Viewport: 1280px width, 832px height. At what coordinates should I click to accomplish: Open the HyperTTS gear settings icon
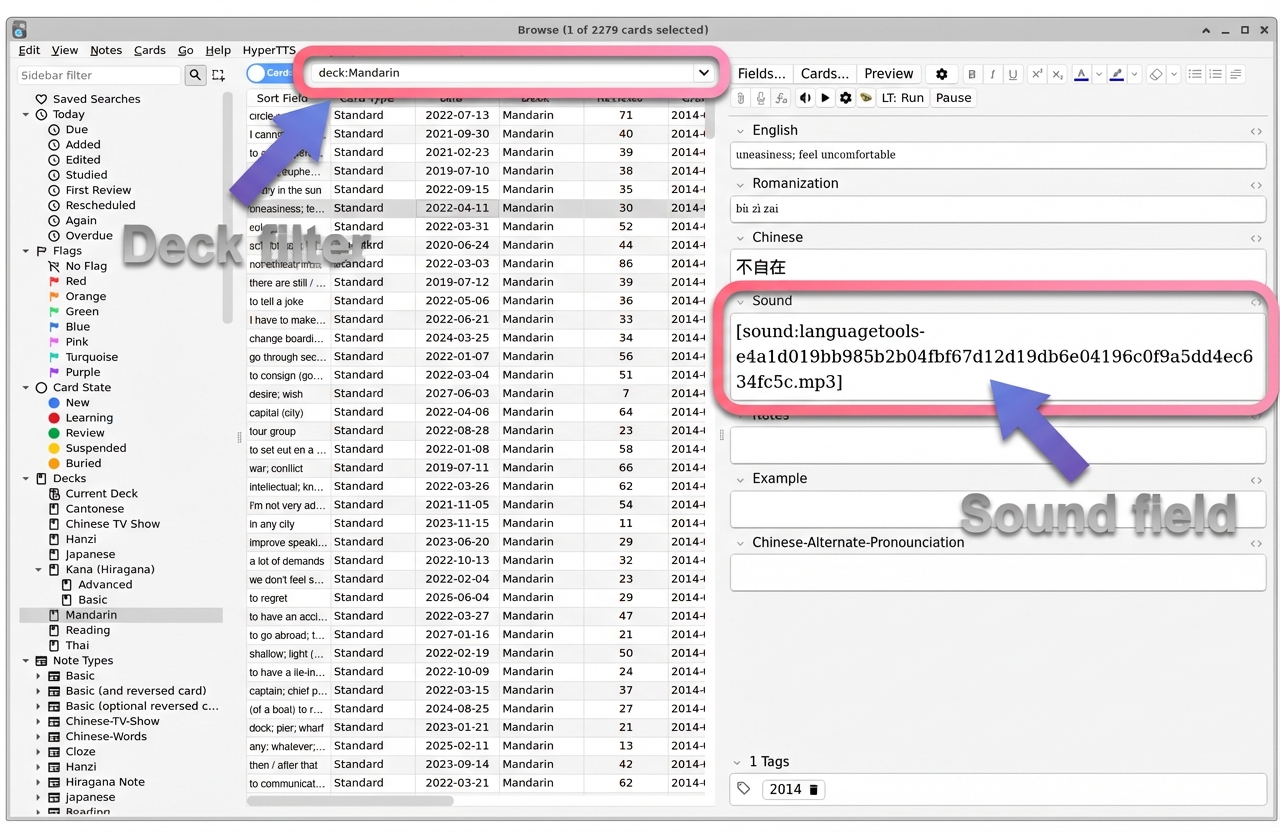846,97
